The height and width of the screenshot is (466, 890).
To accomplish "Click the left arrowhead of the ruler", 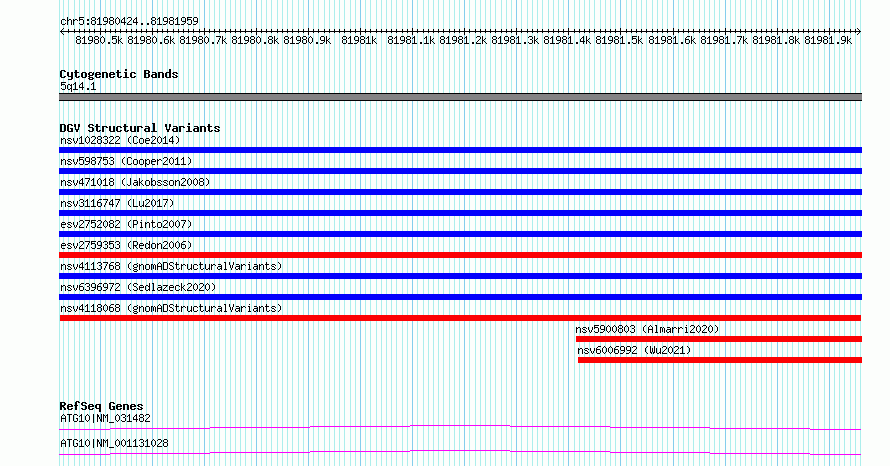I will [62, 31].
